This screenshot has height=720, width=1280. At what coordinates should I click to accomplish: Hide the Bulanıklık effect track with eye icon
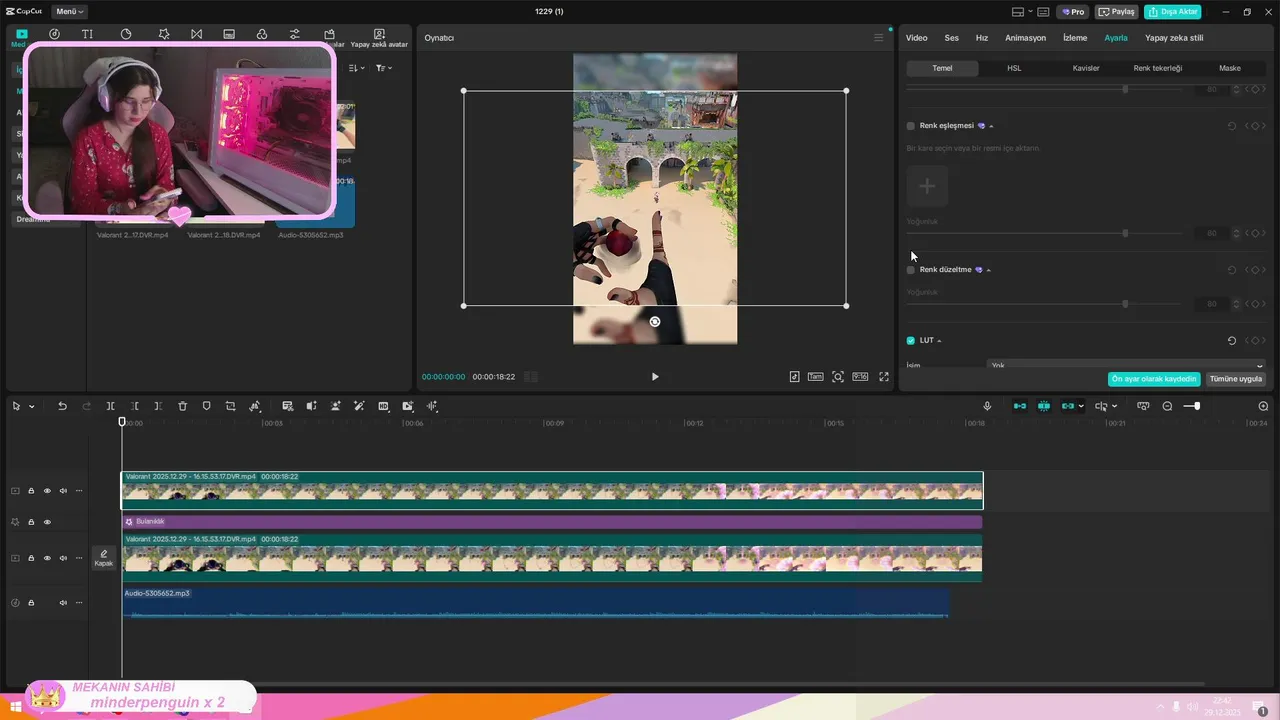pos(47,522)
